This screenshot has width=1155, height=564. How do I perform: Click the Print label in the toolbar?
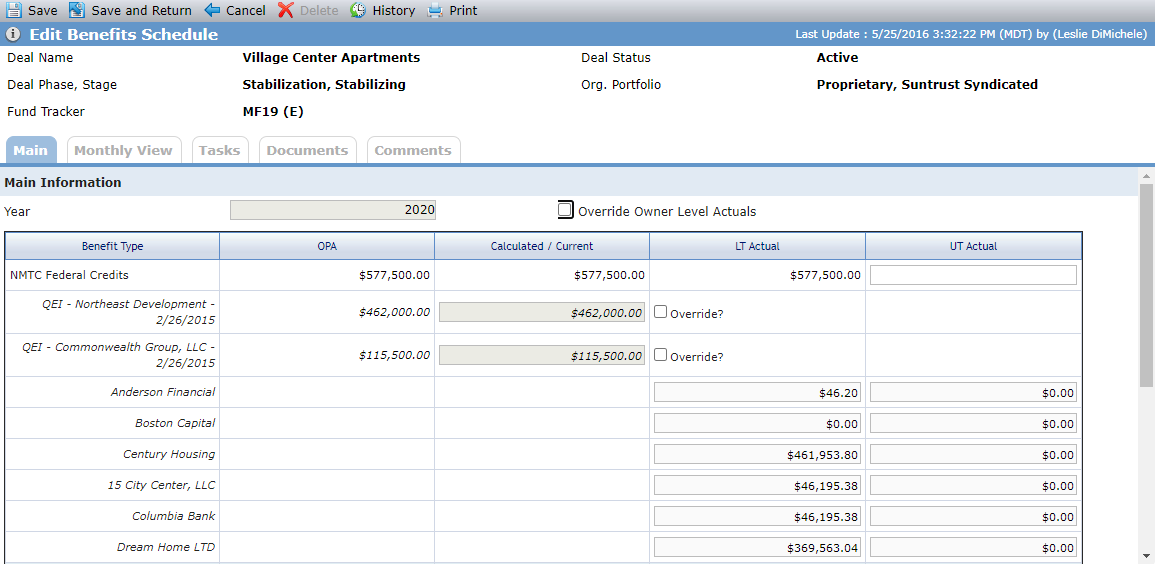[463, 11]
